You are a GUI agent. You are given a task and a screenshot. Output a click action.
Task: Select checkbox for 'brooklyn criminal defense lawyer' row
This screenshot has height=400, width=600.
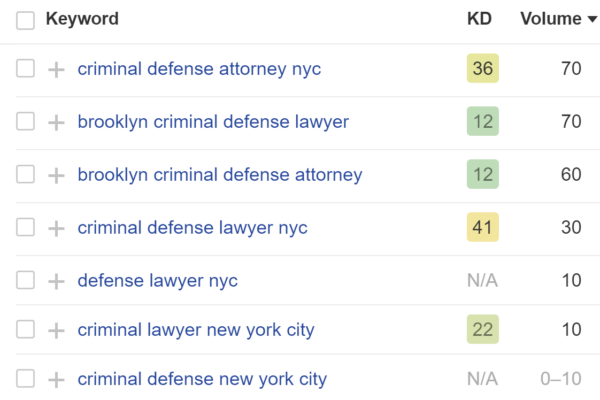pyautogui.click(x=26, y=123)
